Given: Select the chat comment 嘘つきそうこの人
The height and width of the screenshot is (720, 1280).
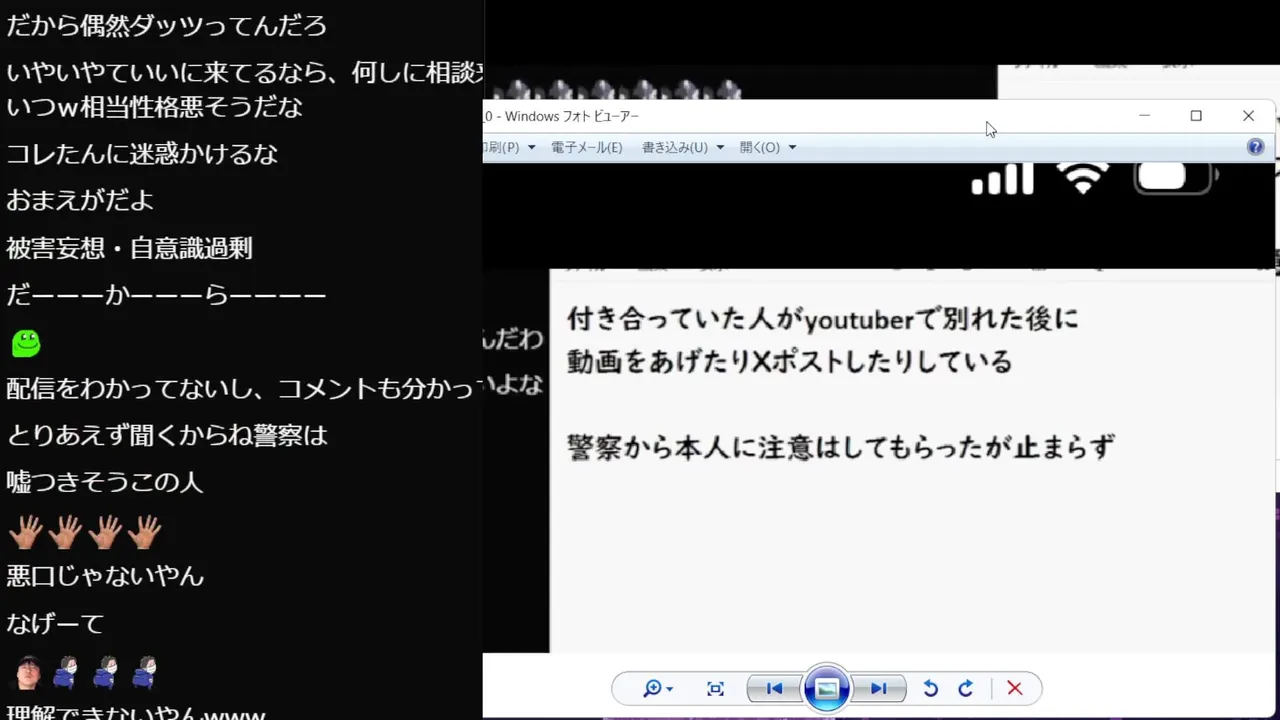Looking at the screenshot, I should [105, 482].
